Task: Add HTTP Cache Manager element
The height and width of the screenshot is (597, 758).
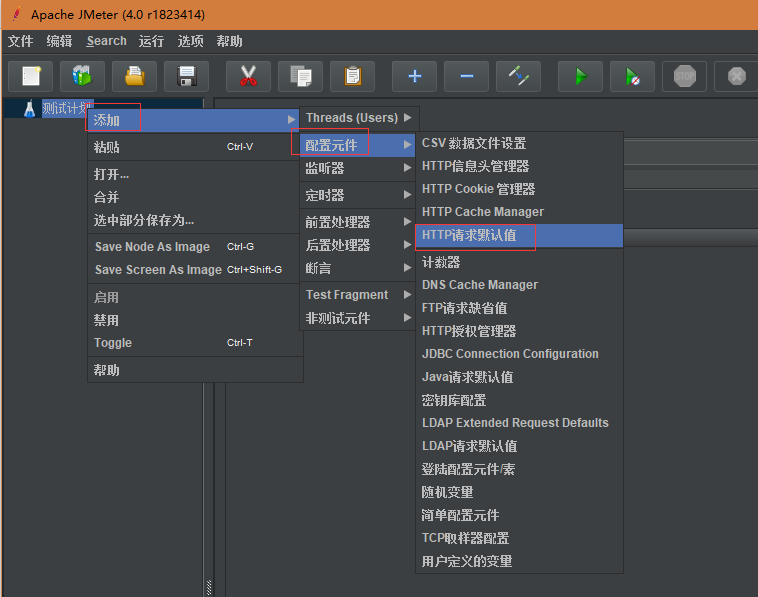Action: click(519, 212)
